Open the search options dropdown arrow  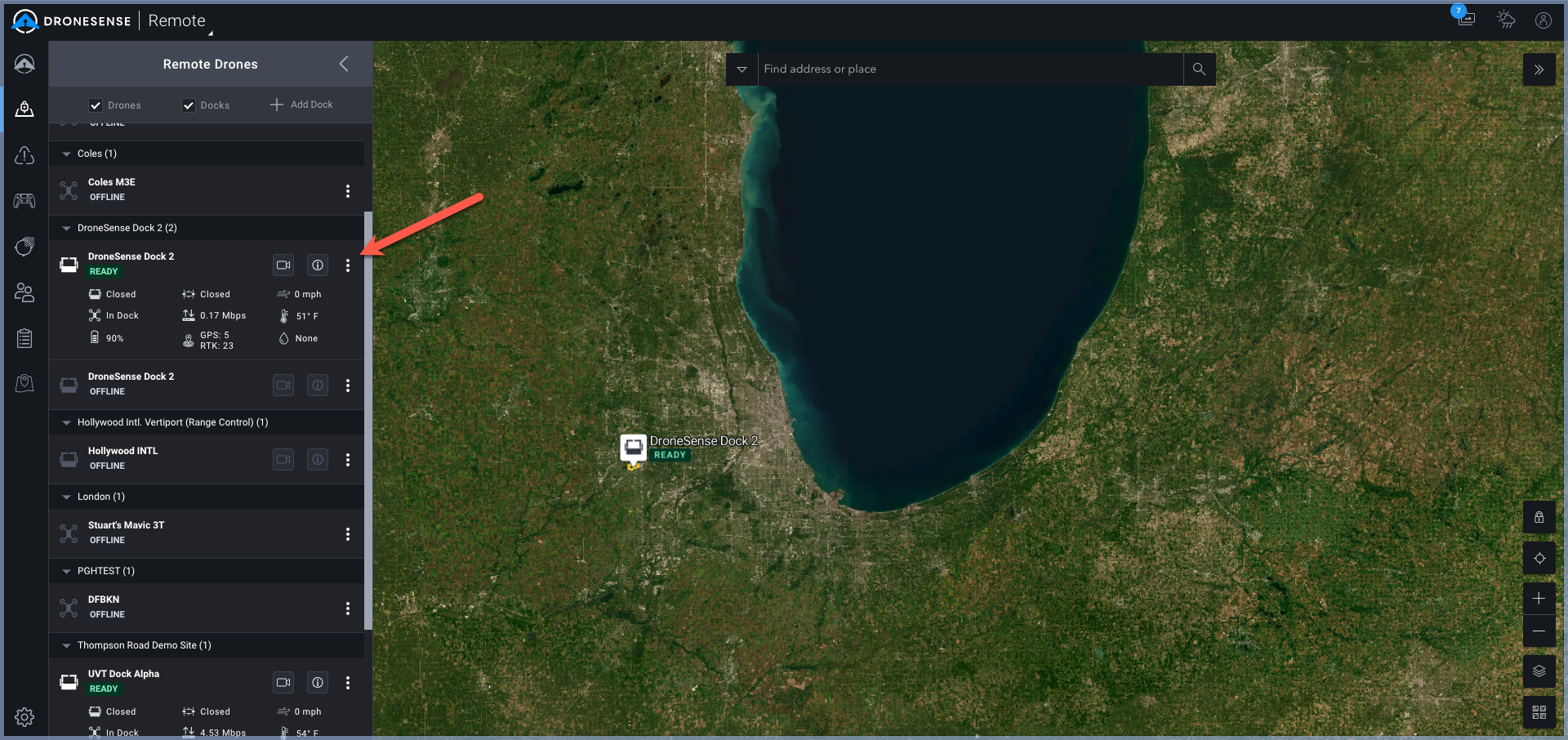pyautogui.click(x=742, y=69)
